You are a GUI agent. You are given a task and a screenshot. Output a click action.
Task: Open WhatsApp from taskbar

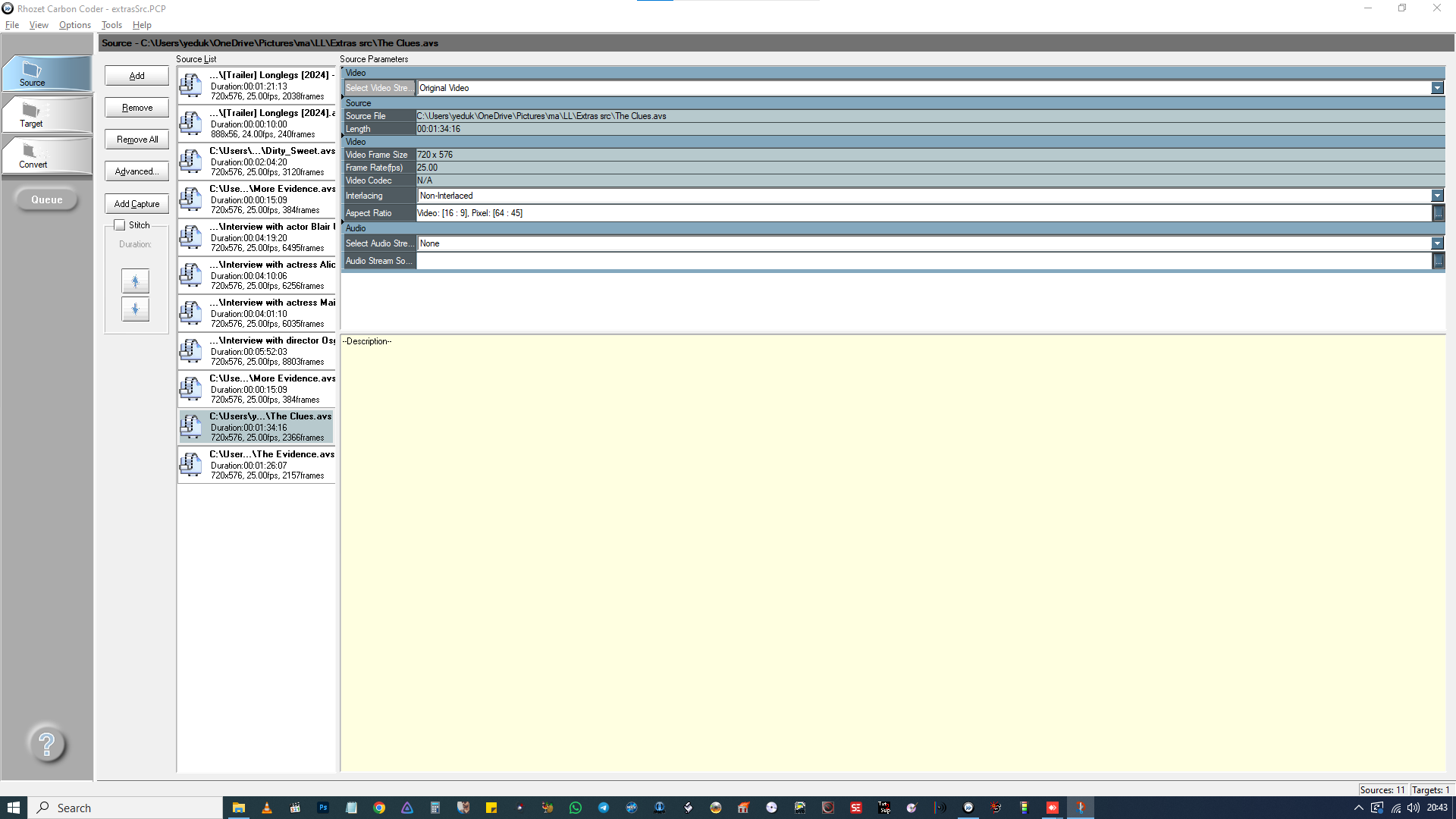point(576,808)
